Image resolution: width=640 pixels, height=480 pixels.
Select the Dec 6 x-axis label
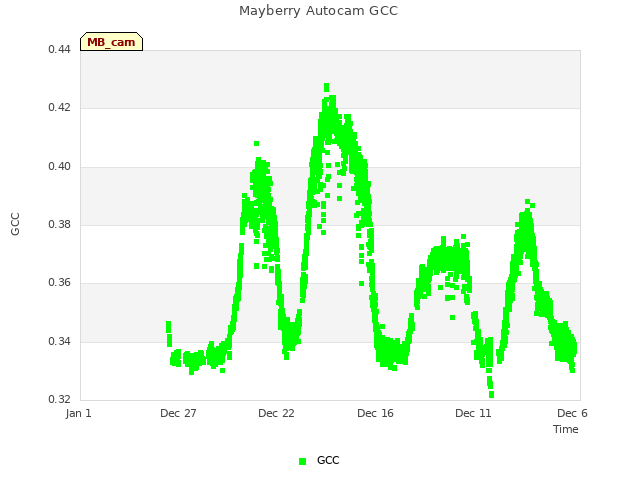[x=572, y=413]
